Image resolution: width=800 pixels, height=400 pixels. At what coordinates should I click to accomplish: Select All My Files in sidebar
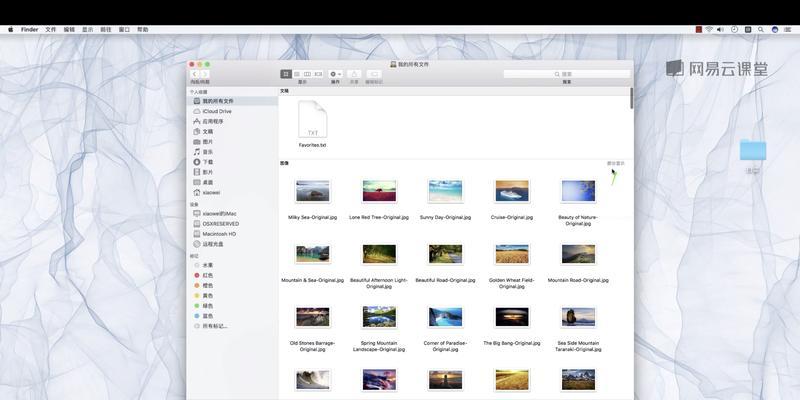click(x=233, y=101)
